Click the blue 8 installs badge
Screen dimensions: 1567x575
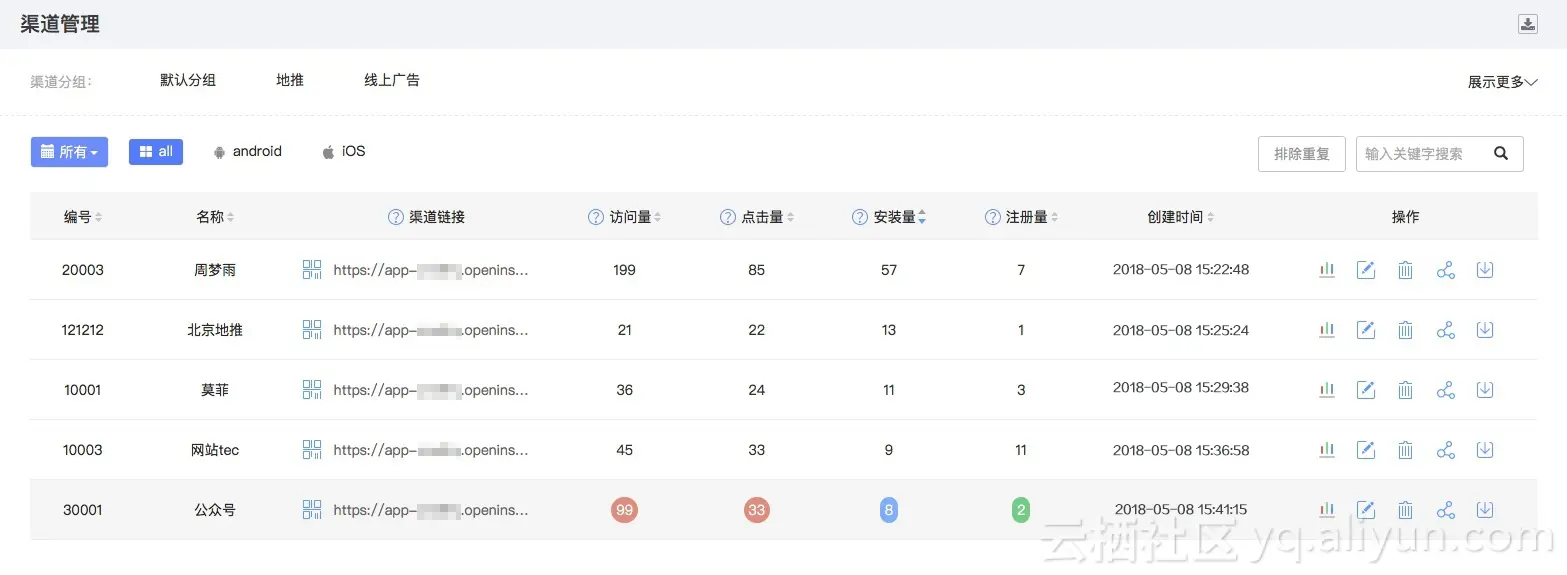pyautogui.click(x=889, y=510)
